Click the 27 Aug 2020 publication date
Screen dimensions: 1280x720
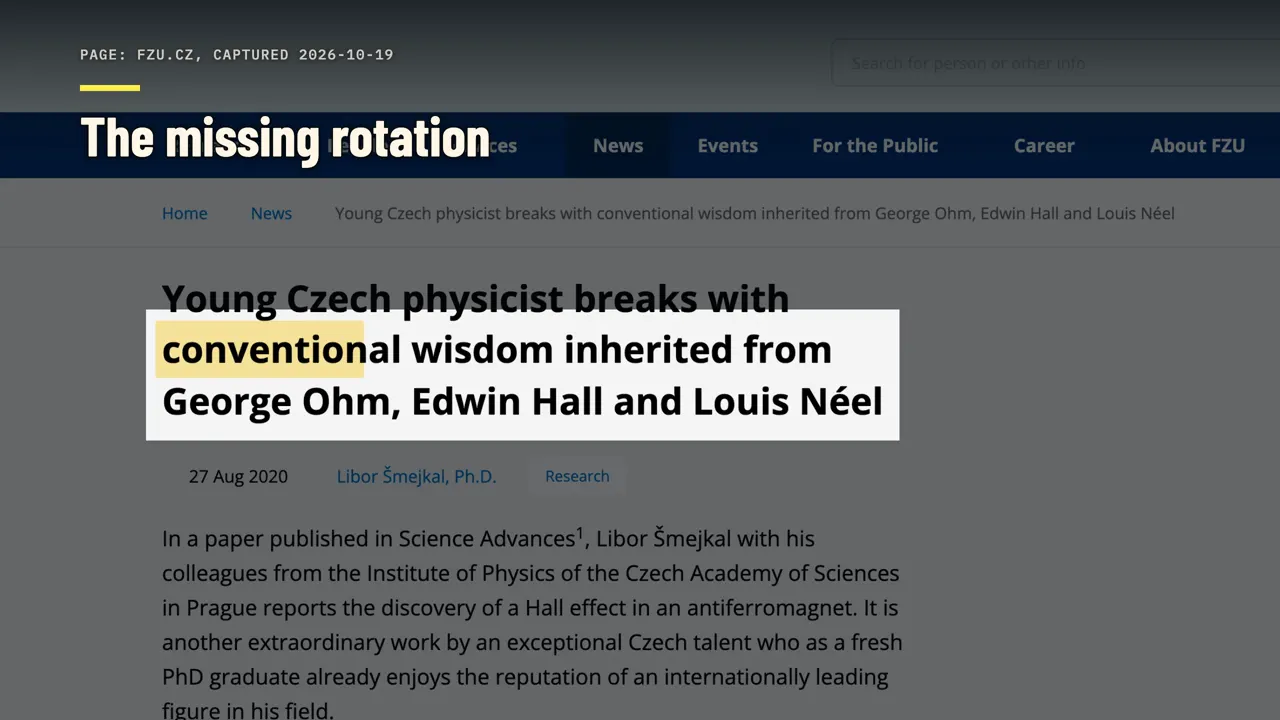(238, 476)
